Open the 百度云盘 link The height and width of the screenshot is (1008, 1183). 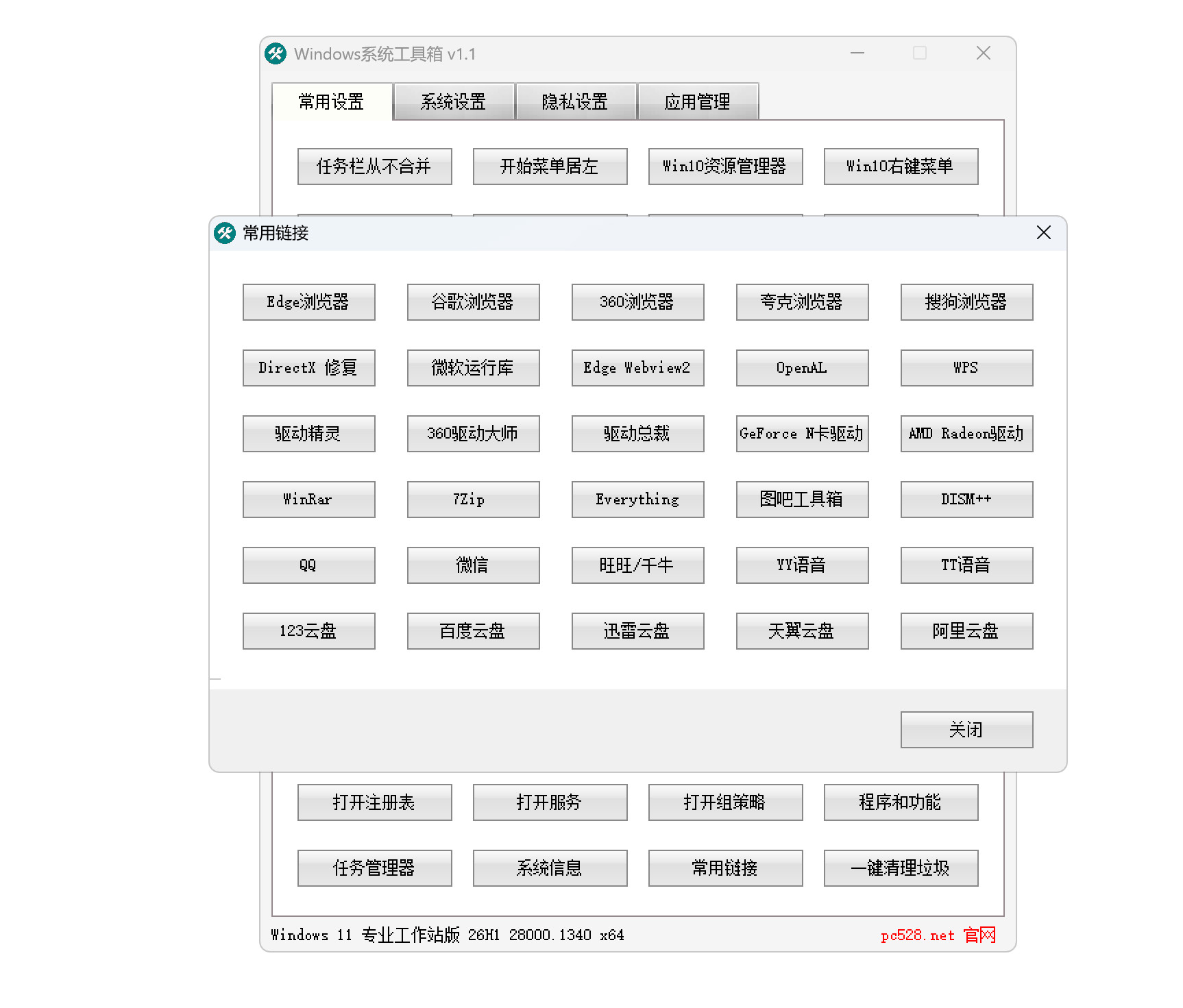(x=473, y=630)
